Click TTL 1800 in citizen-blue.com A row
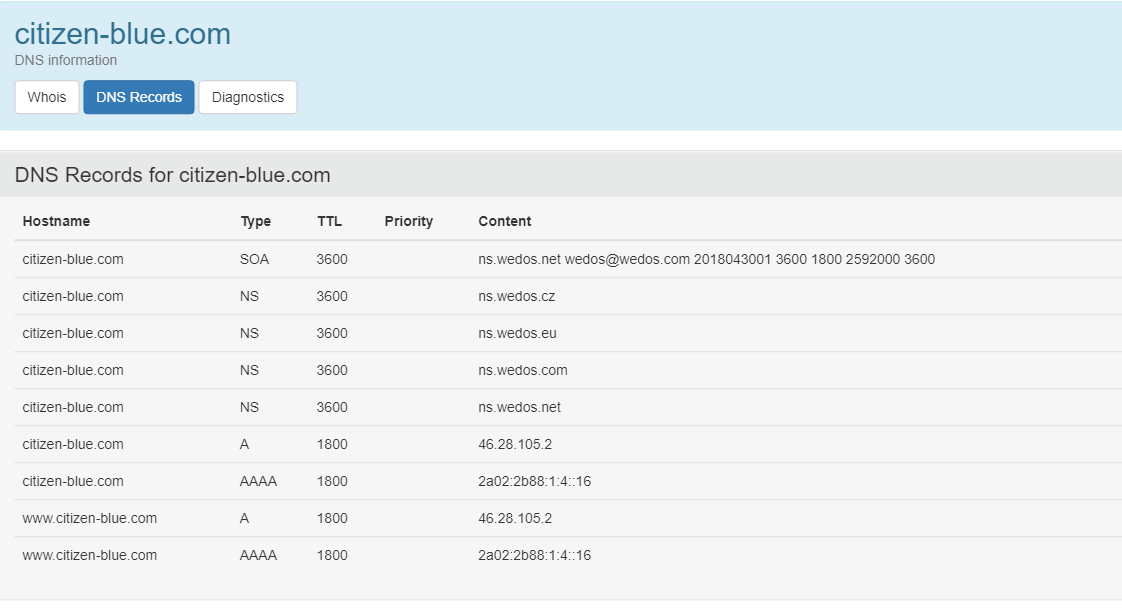 332,444
